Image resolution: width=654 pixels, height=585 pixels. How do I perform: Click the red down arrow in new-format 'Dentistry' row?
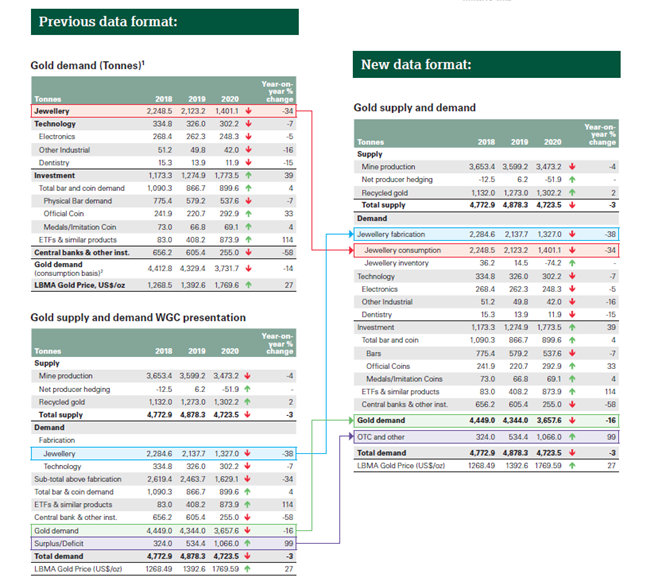click(x=572, y=314)
